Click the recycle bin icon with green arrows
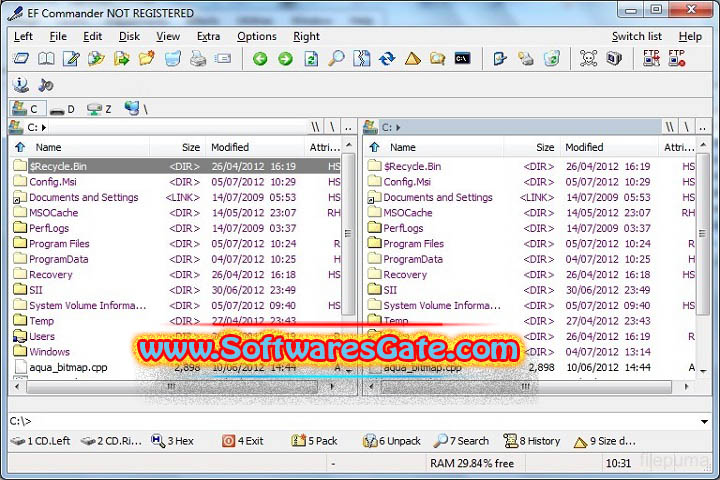The image size is (720, 480). 551,58
